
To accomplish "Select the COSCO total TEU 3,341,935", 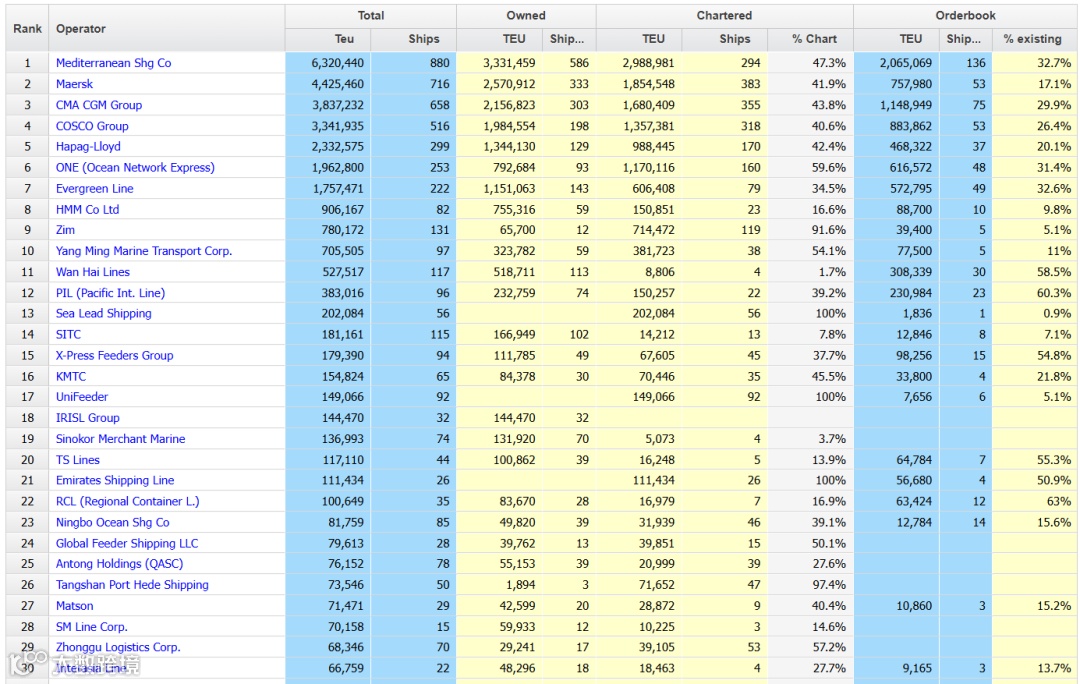I will (328, 126).
